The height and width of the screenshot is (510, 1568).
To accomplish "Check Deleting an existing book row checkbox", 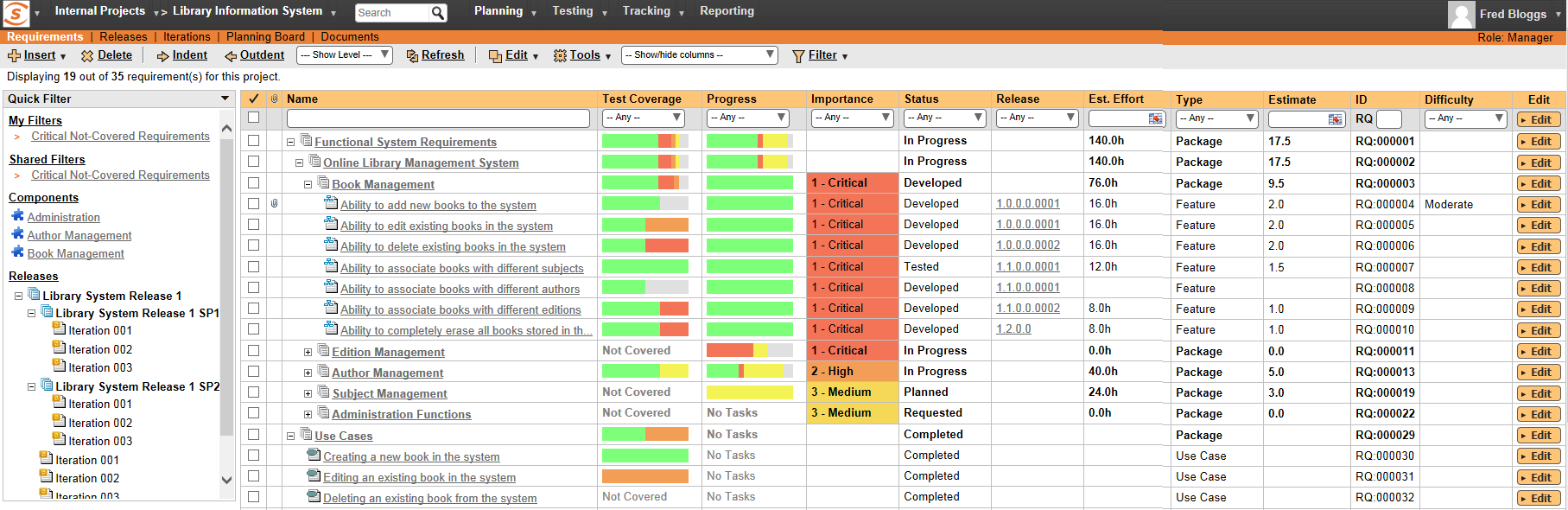I will click(x=253, y=496).
